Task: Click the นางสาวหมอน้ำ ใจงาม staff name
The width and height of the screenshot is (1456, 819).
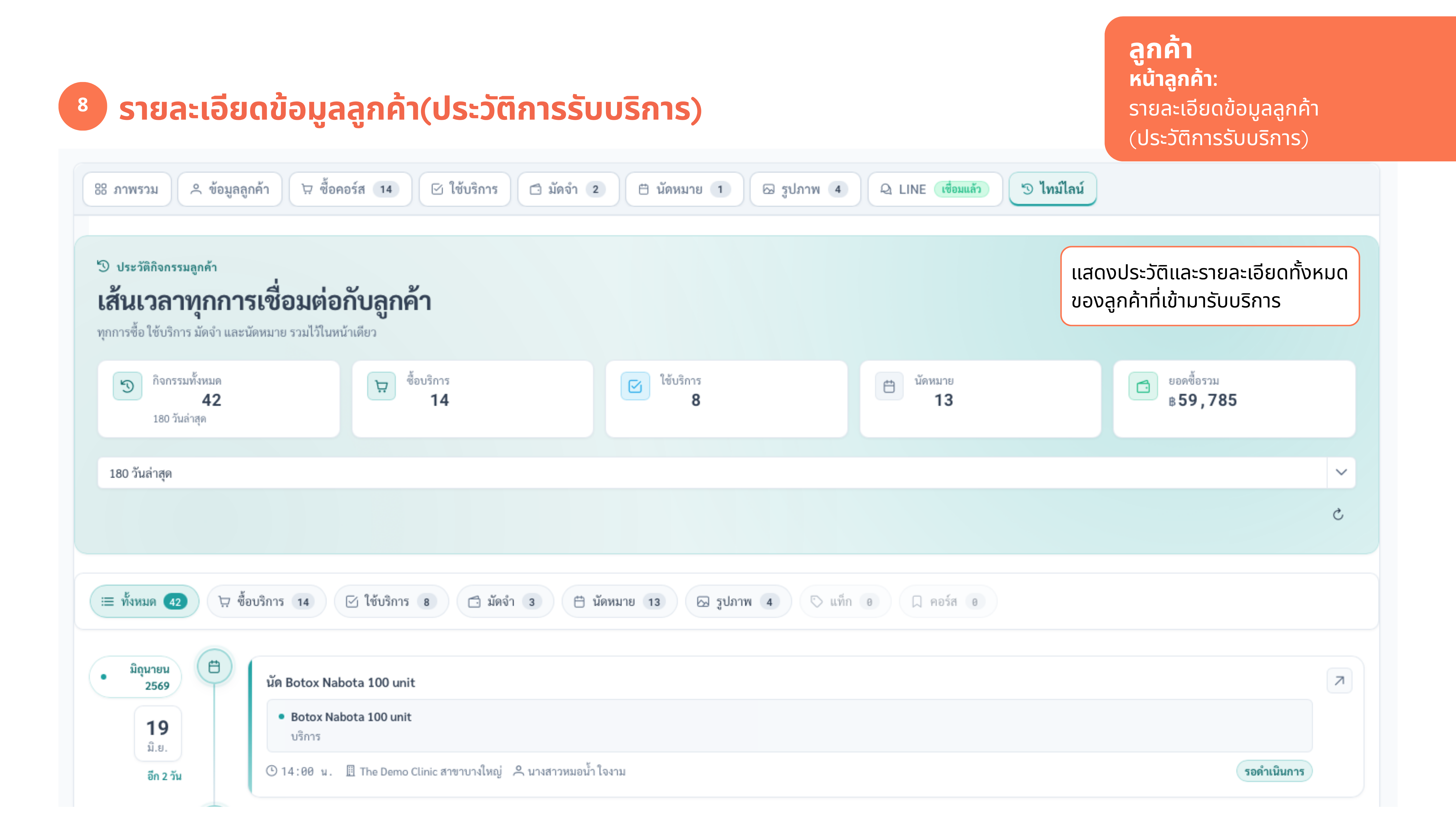Action: (x=577, y=771)
